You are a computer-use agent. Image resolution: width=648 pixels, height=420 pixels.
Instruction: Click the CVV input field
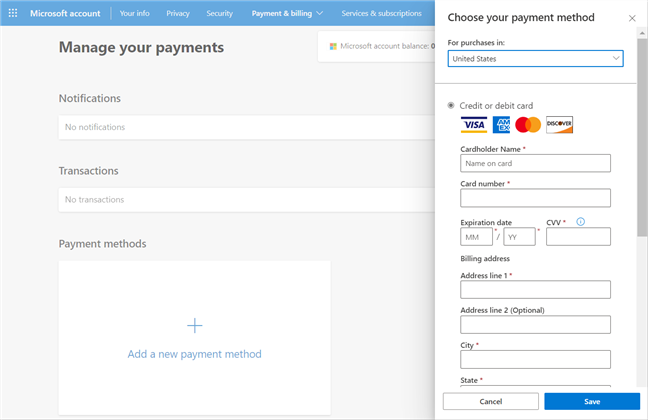coord(578,237)
